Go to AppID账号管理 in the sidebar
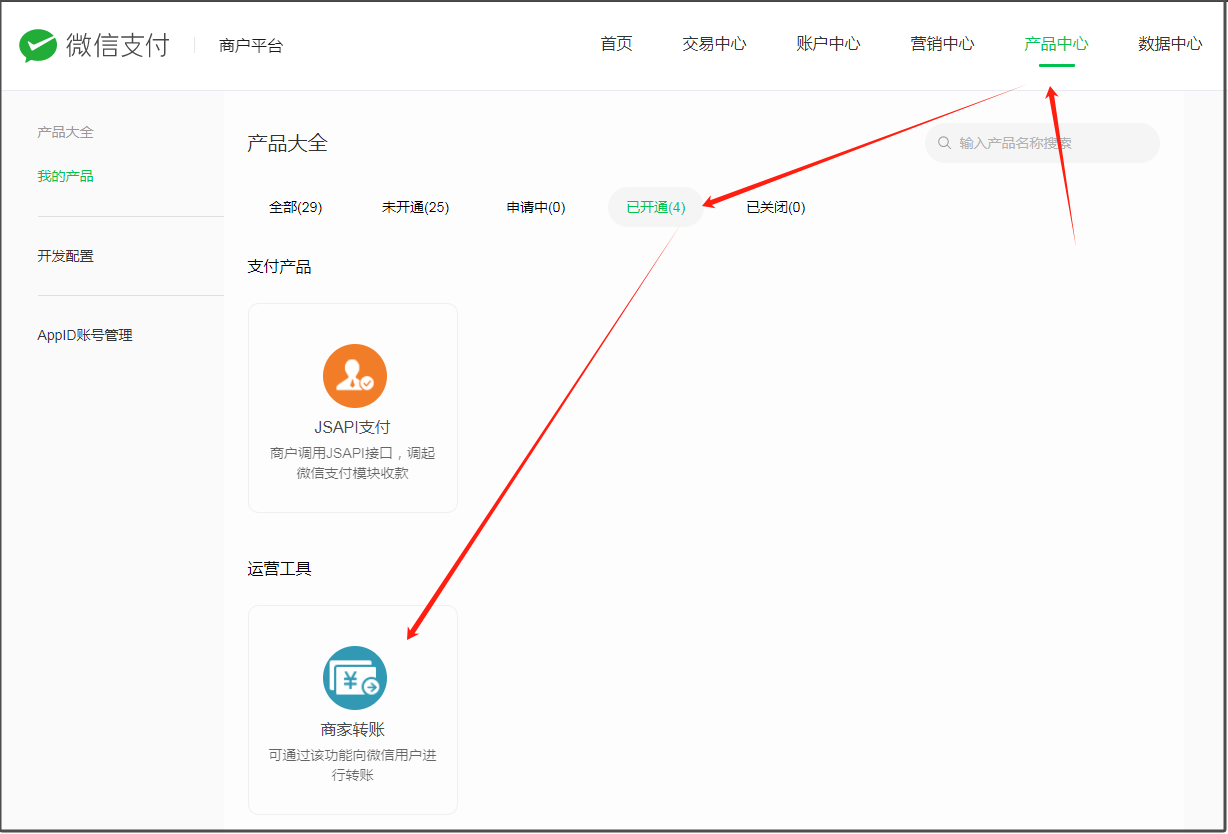 coord(85,335)
